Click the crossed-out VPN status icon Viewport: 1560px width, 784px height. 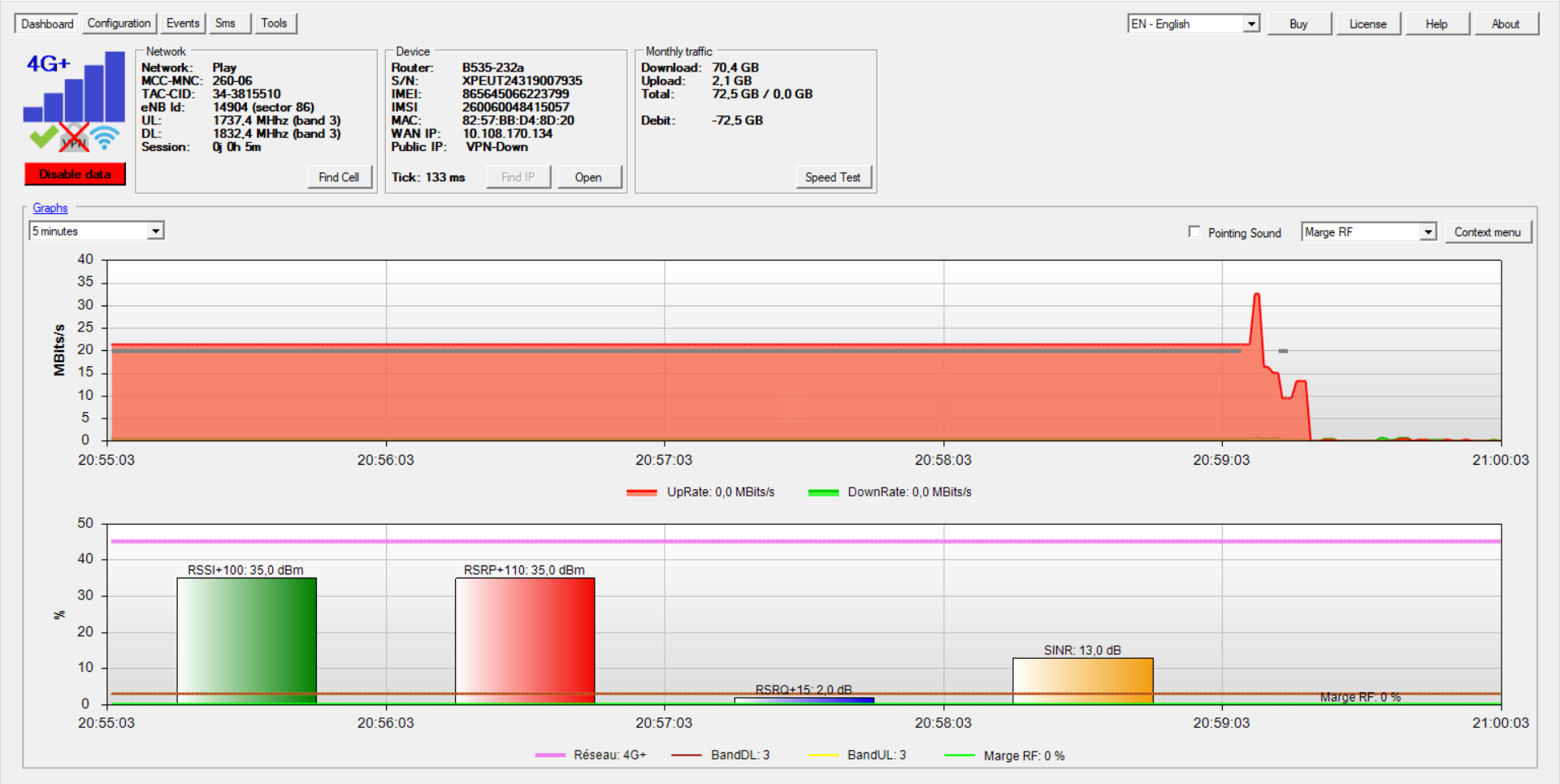click(74, 137)
